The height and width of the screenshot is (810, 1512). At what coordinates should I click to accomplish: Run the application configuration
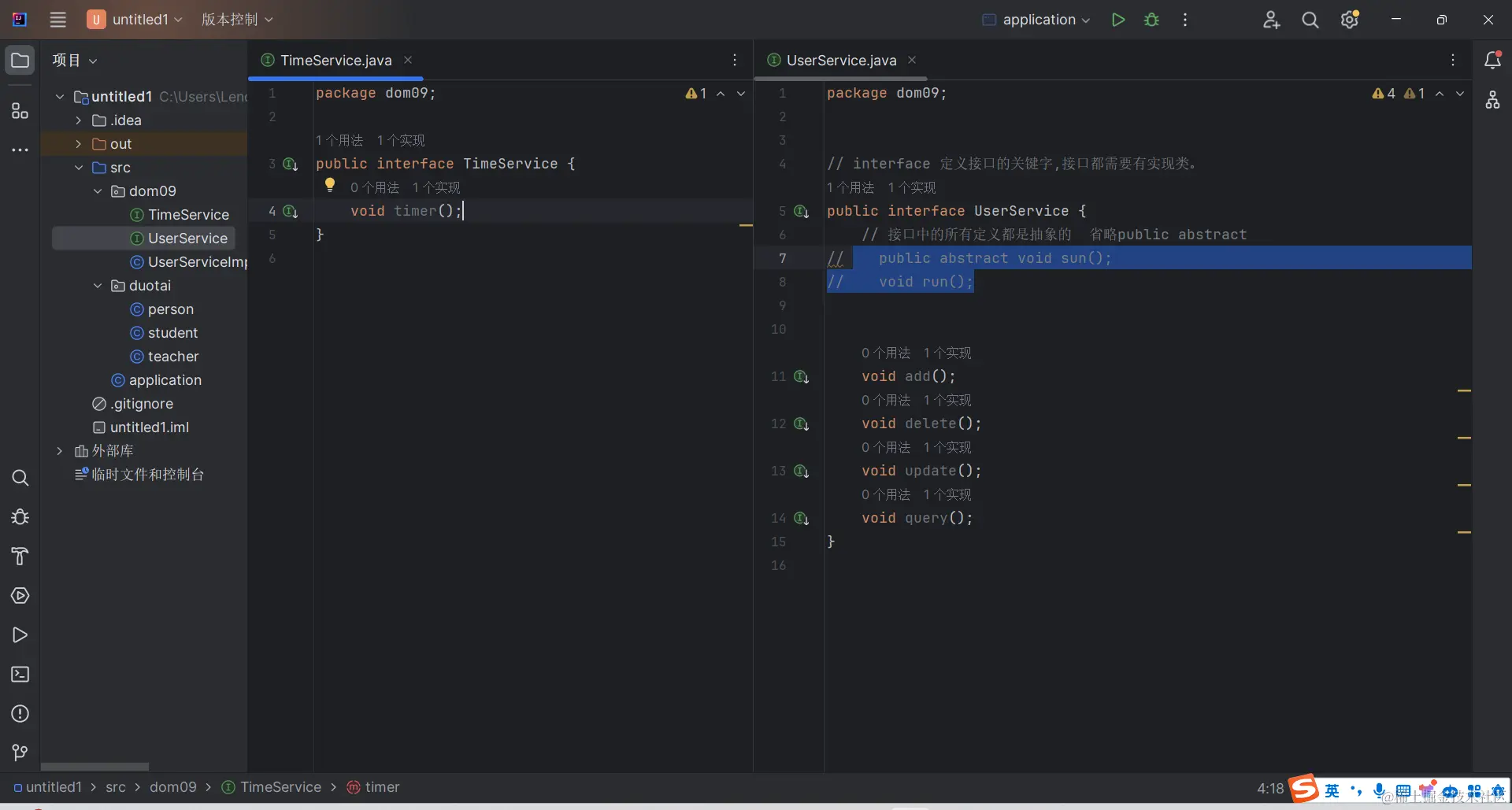1117,20
